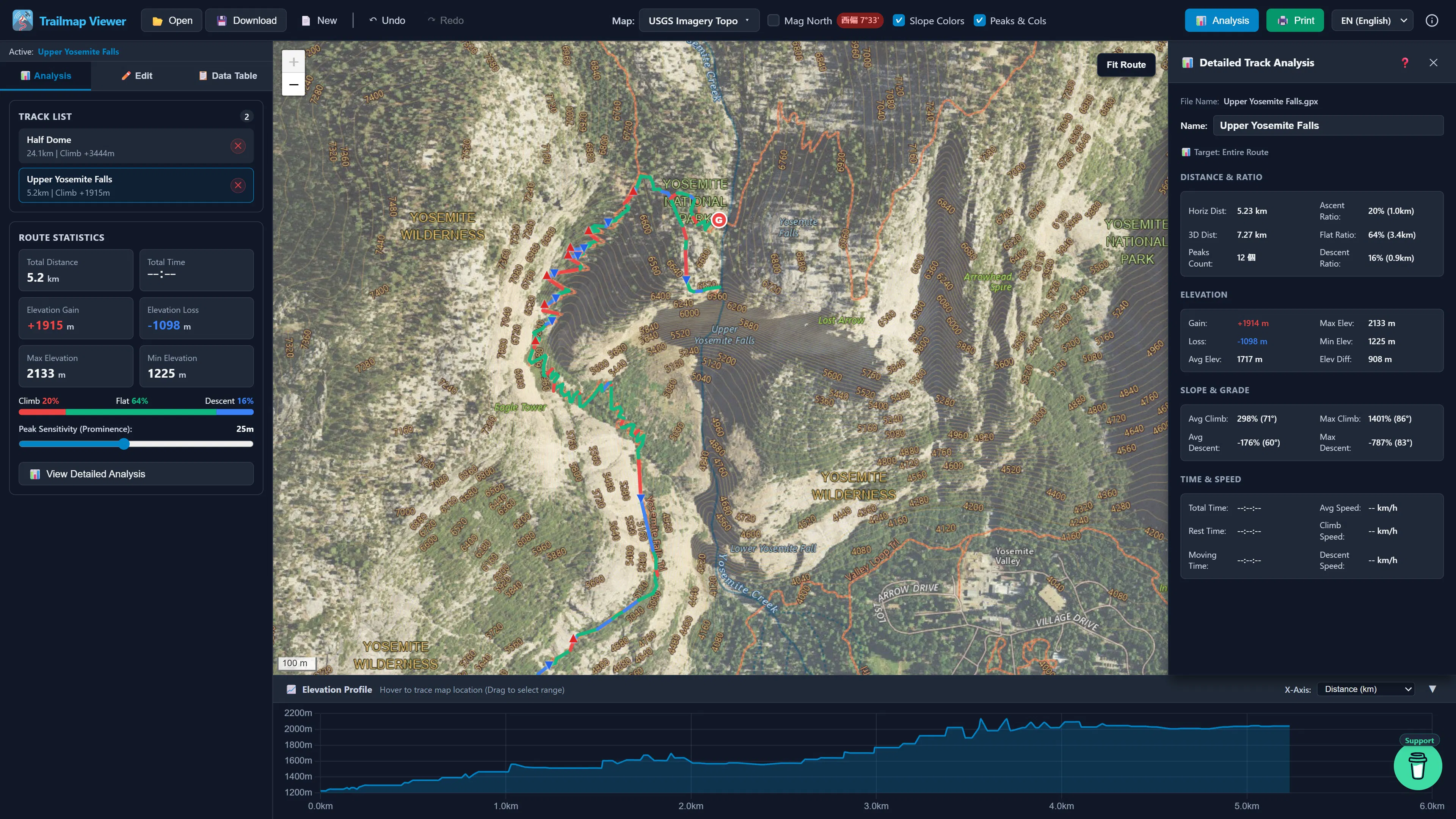1456x819 pixels.
Task: Click the Total Time --:-- card
Action: point(197,270)
